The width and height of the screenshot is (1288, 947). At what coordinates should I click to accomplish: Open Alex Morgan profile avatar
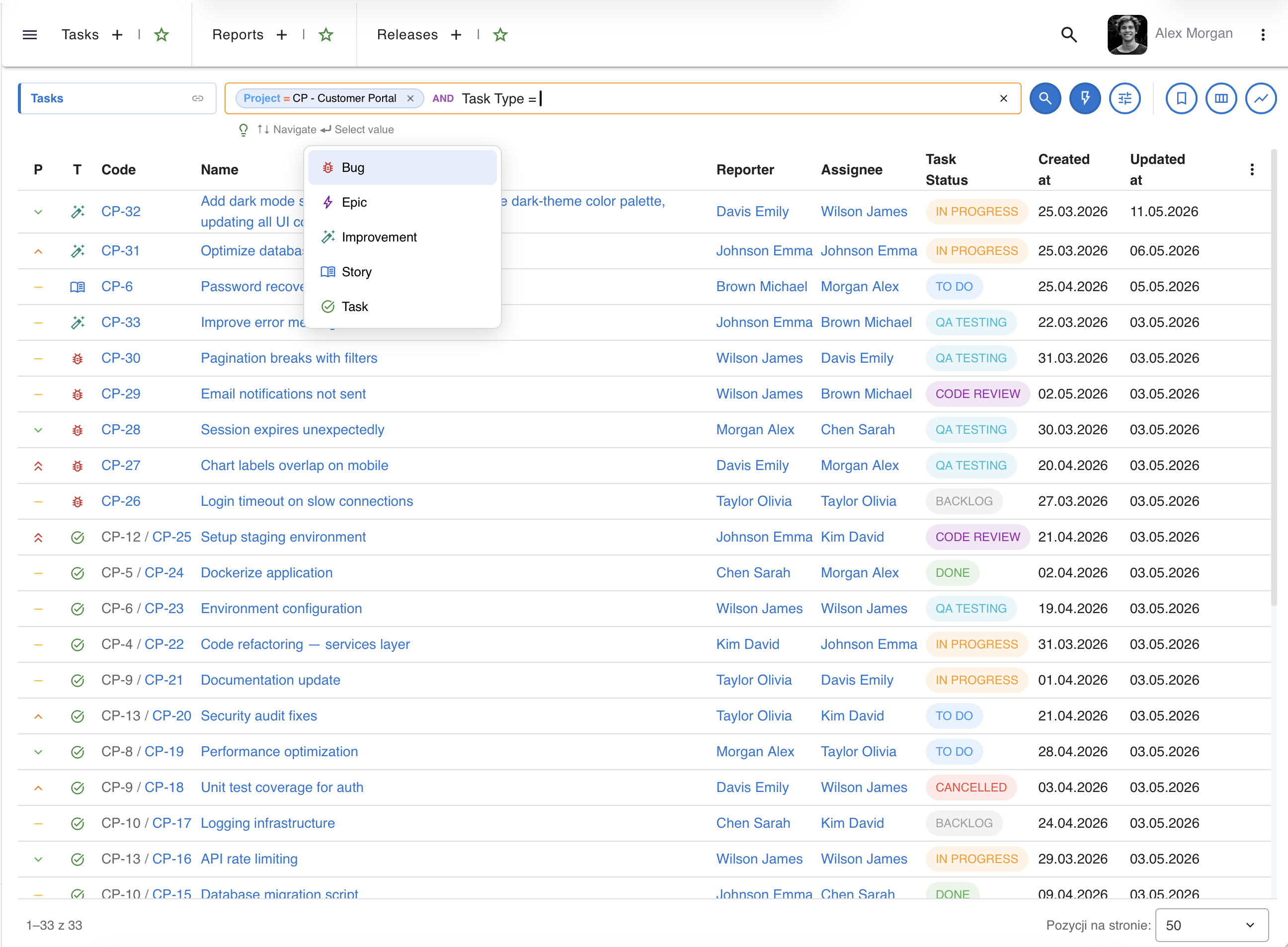coord(1127,34)
